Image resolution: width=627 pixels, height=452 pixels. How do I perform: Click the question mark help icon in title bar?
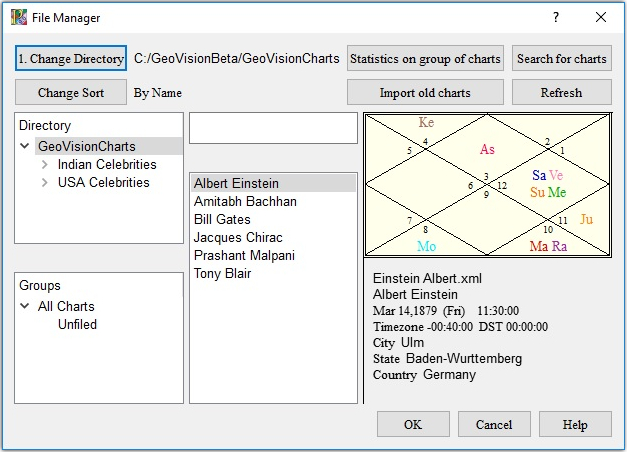(x=556, y=17)
